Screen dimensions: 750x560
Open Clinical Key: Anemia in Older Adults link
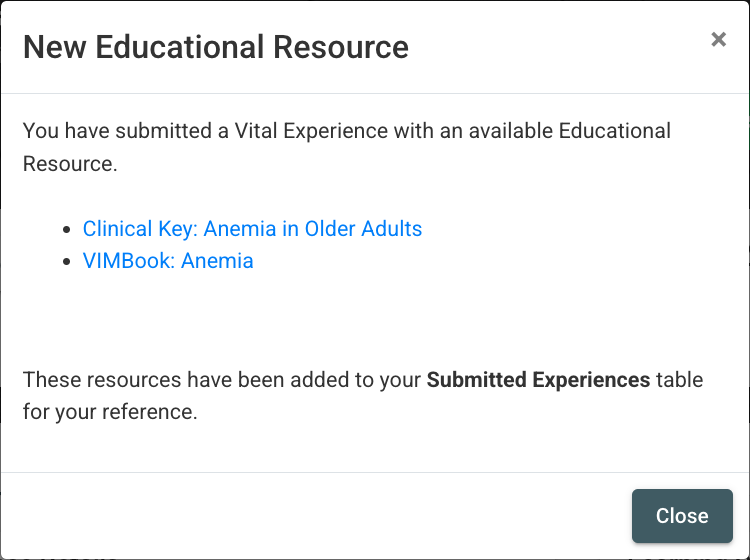tap(252, 229)
